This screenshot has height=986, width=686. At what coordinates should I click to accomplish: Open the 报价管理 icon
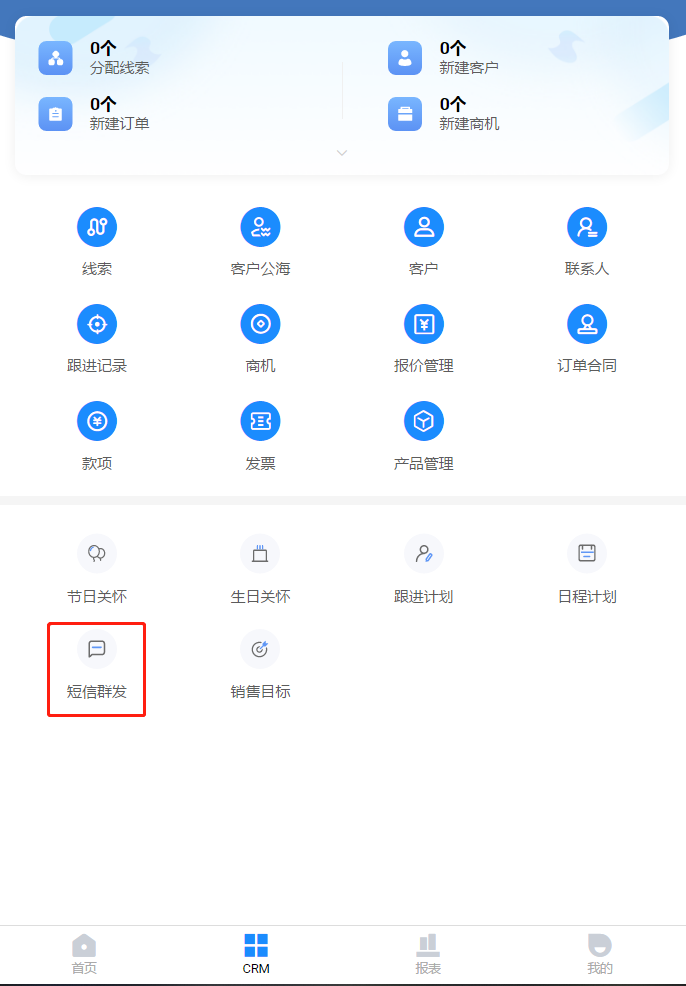tap(424, 324)
